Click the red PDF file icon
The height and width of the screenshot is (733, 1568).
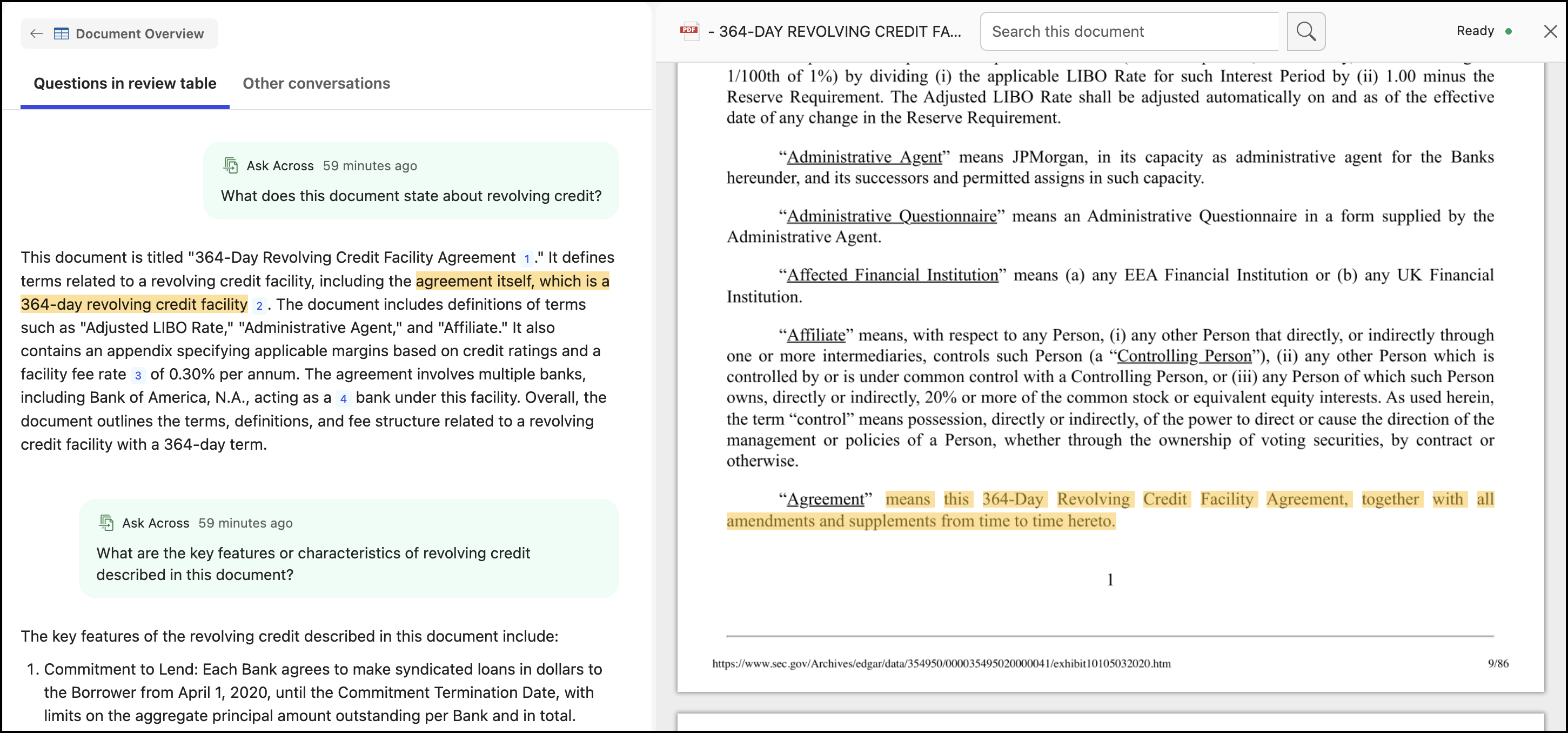pos(689,31)
